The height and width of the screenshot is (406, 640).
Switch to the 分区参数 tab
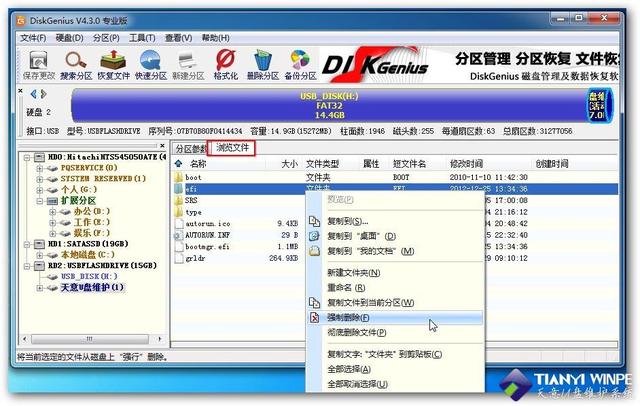pyautogui.click(x=190, y=149)
